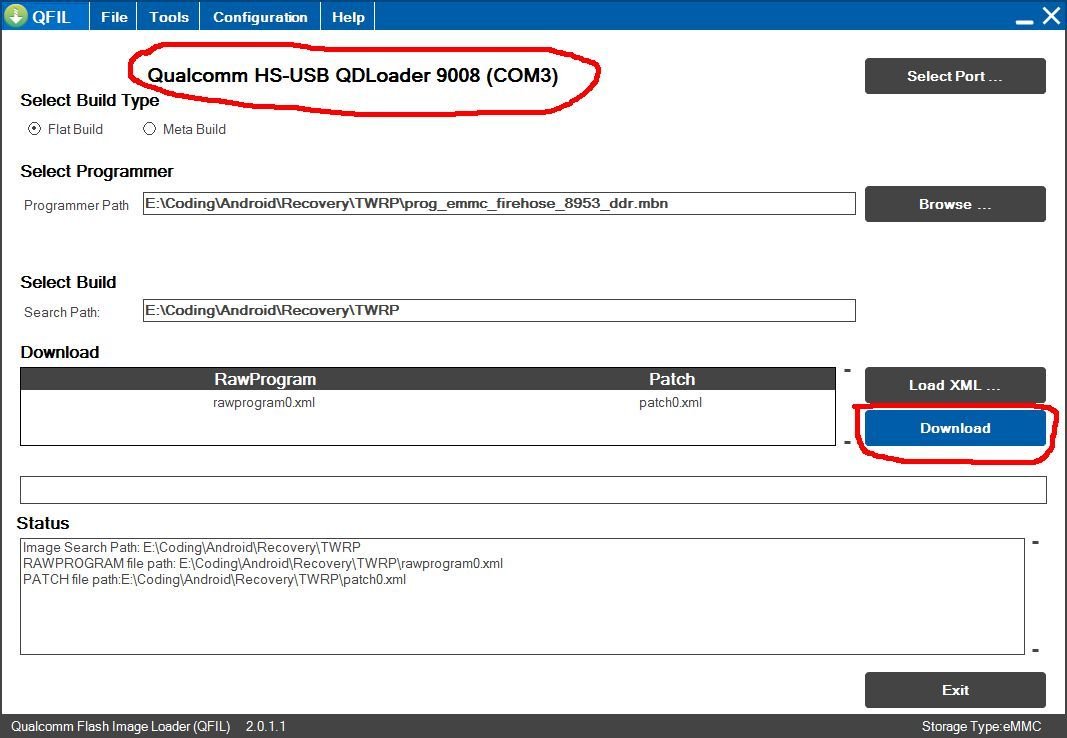Close the QFIL window
This screenshot has width=1067, height=738.
1051,16
